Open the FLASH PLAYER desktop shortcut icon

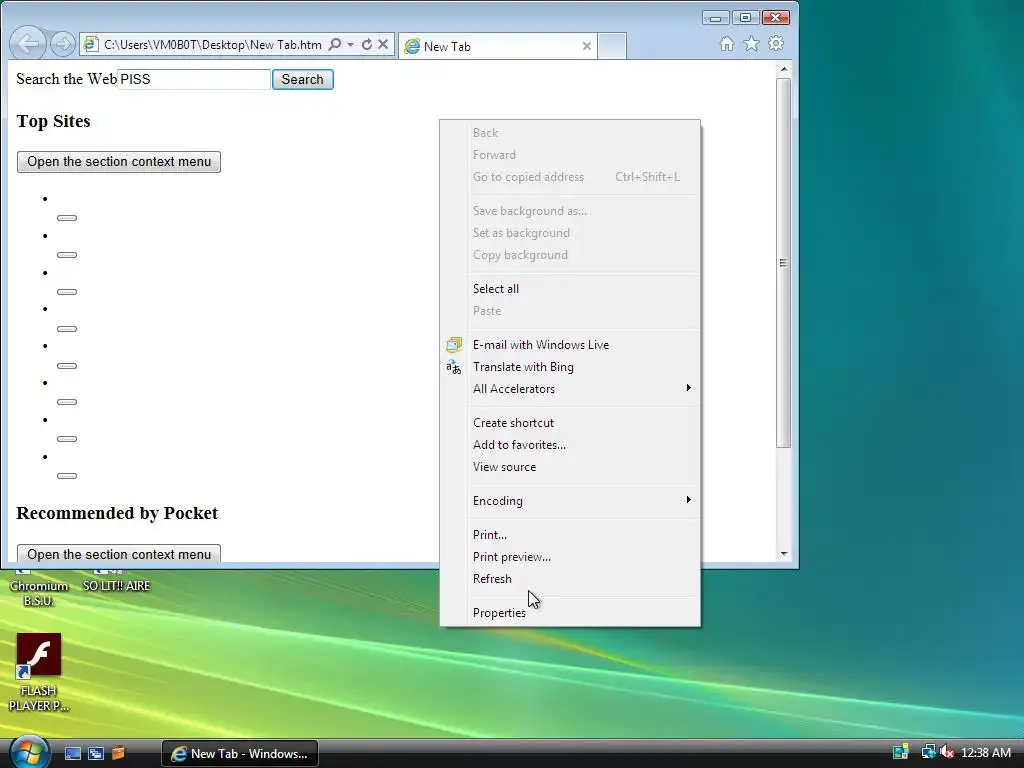(39, 655)
